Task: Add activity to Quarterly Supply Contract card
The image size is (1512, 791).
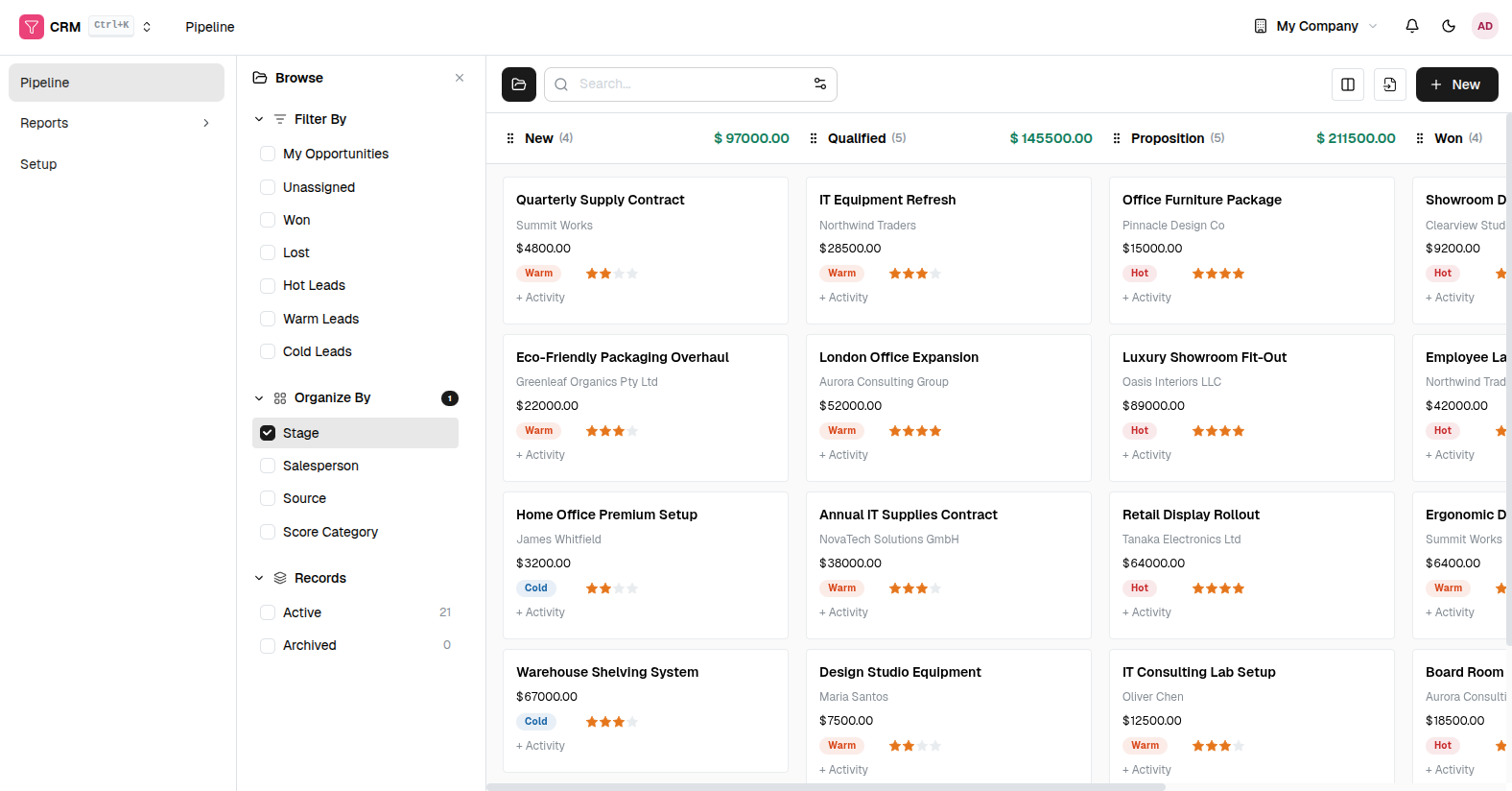Action: pos(541,298)
